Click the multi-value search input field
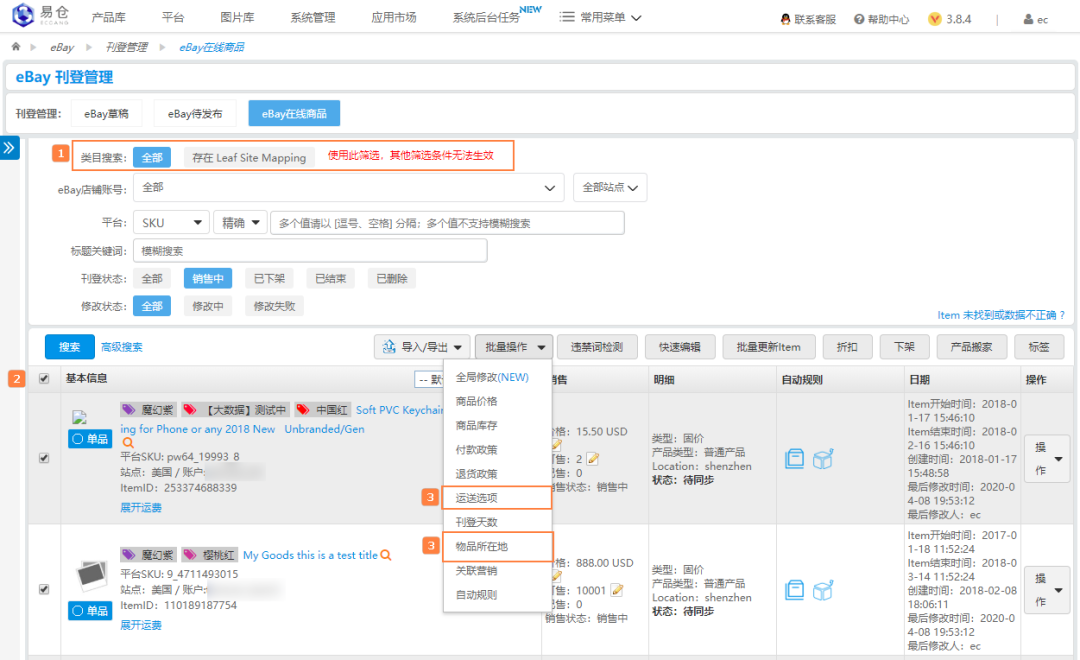The width and height of the screenshot is (1080, 660). (x=448, y=223)
